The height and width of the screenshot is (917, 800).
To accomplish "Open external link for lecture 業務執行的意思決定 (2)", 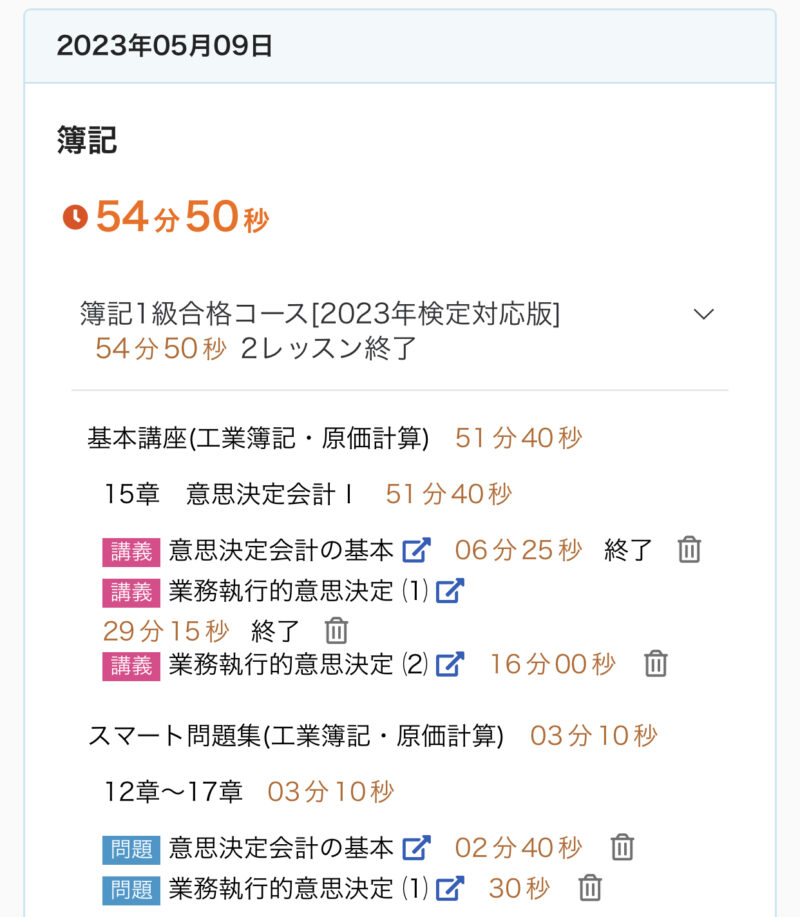I will [450, 663].
